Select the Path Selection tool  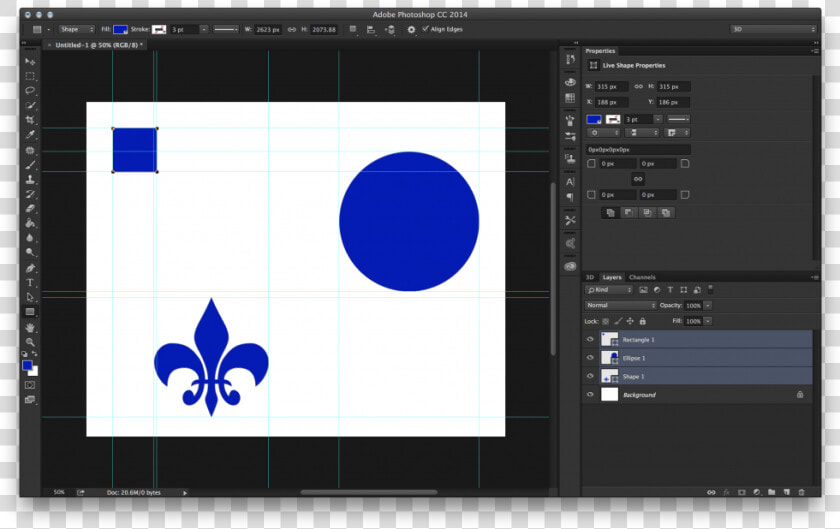tap(30, 297)
